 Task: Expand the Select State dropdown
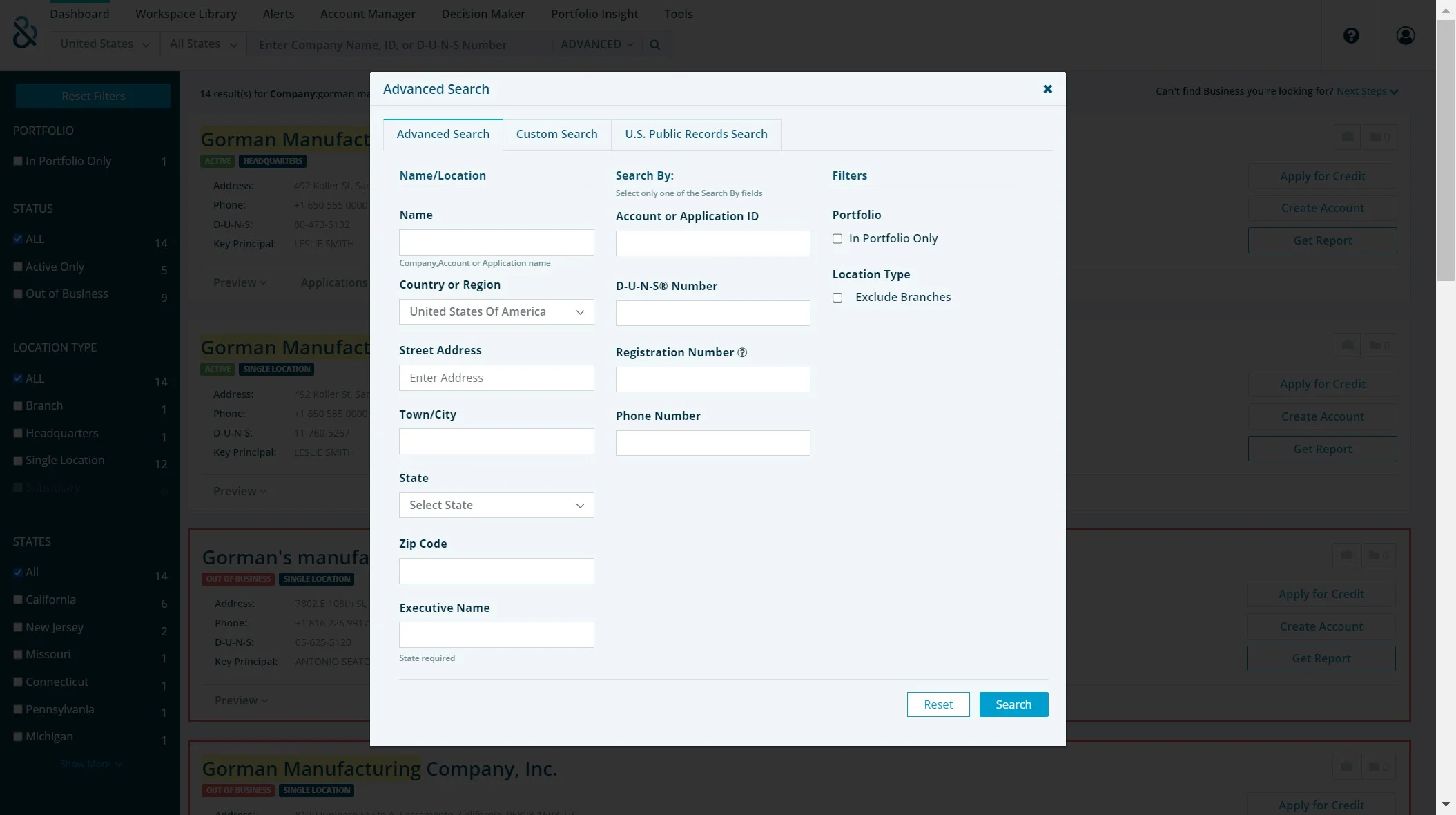[x=496, y=506]
